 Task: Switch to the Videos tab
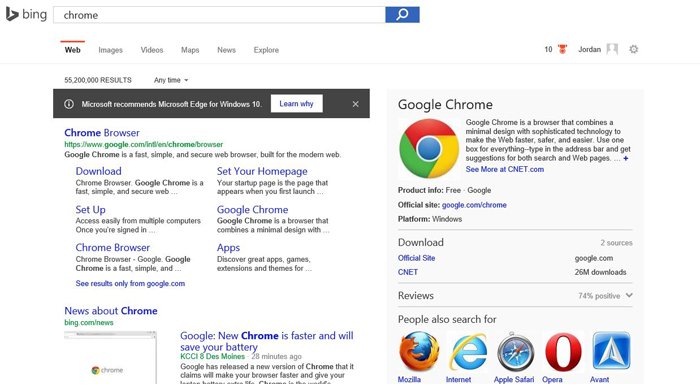coord(152,50)
